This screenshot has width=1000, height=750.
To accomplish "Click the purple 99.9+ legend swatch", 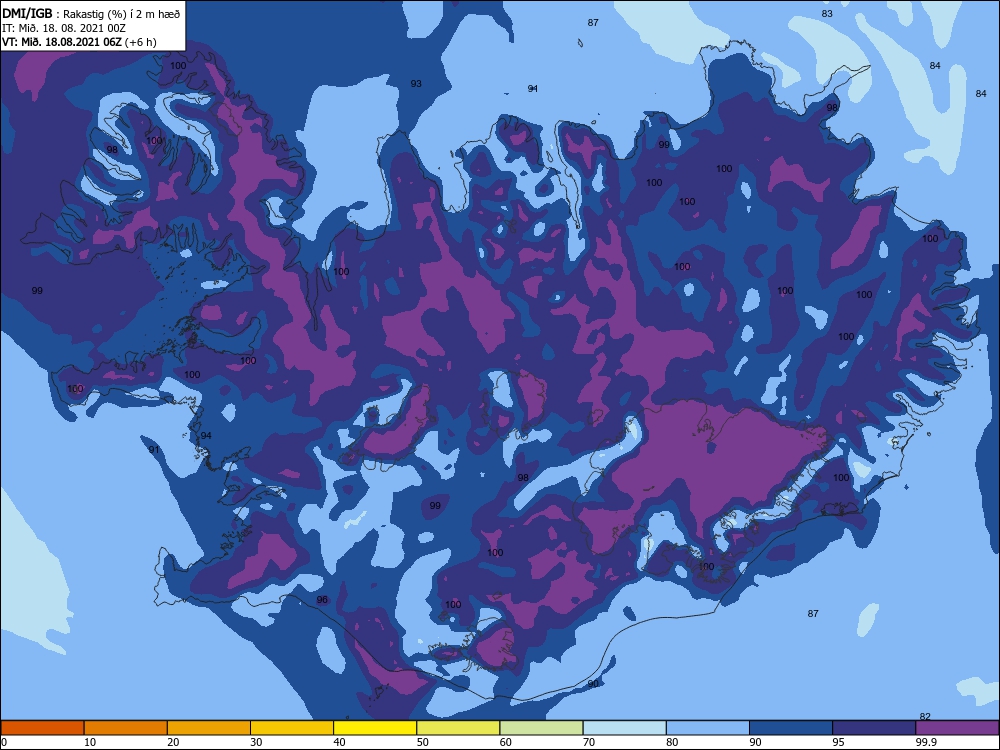I will (957, 728).
